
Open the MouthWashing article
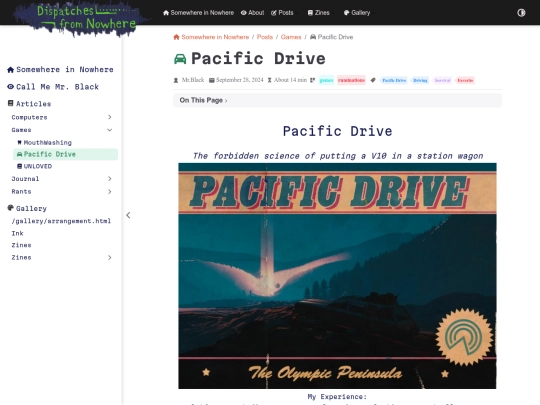coord(48,142)
